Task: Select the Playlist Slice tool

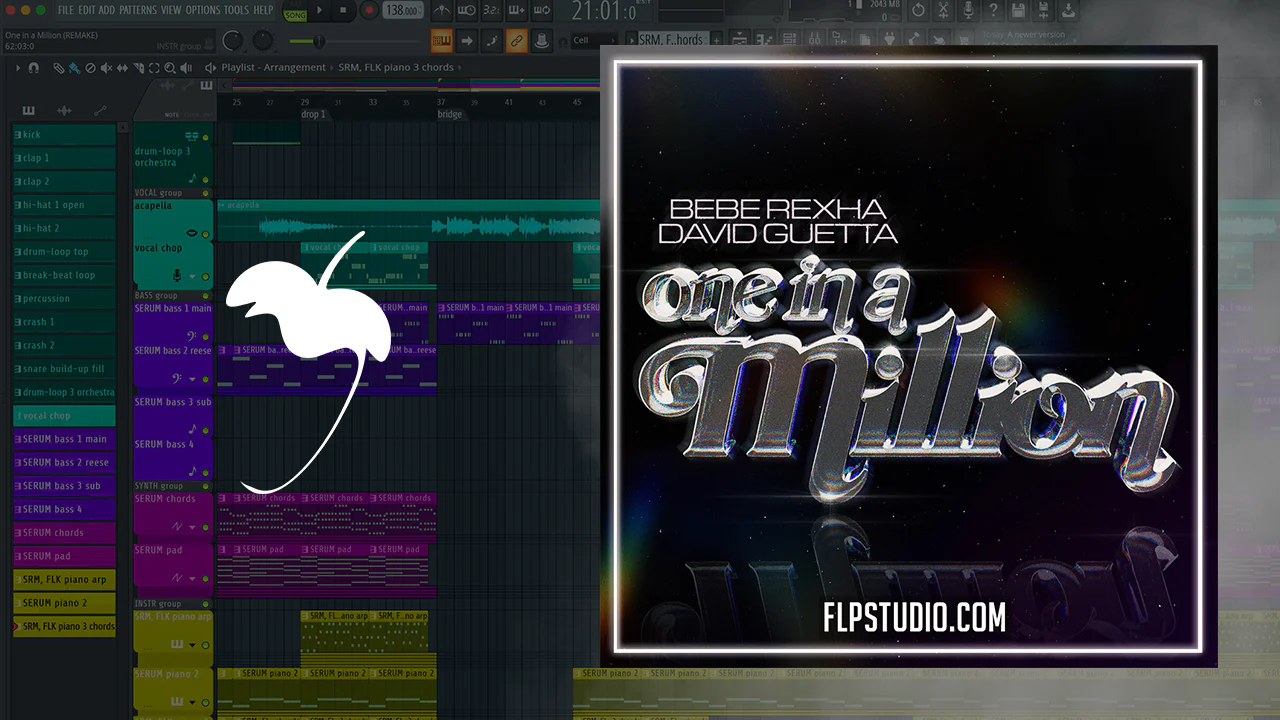Action: click(138, 68)
